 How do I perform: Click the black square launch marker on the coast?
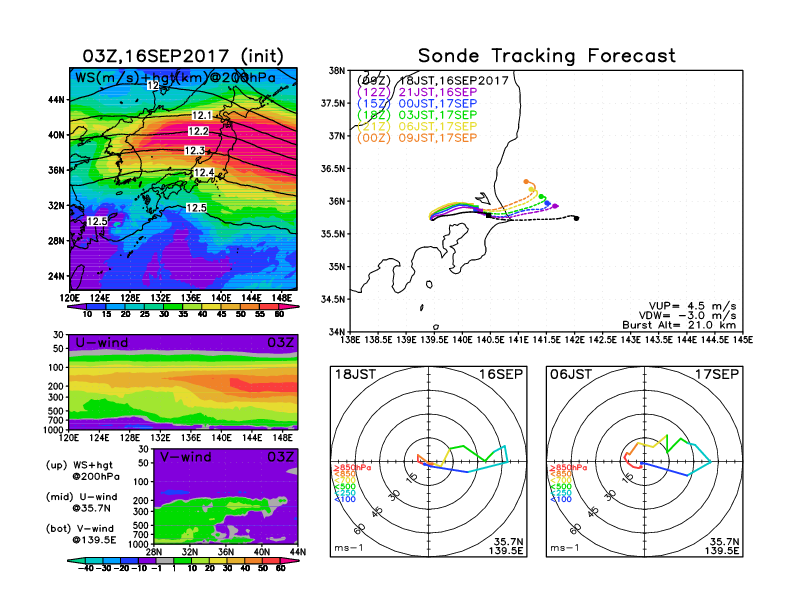(x=488, y=215)
